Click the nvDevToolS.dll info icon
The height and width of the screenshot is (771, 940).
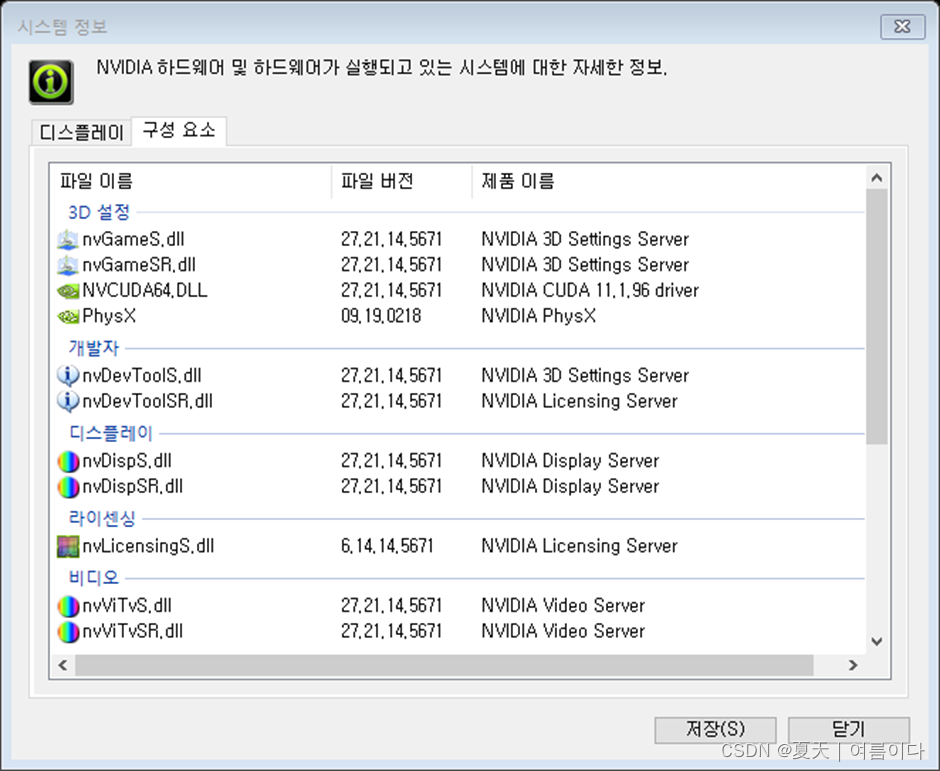tap(68, 376)
